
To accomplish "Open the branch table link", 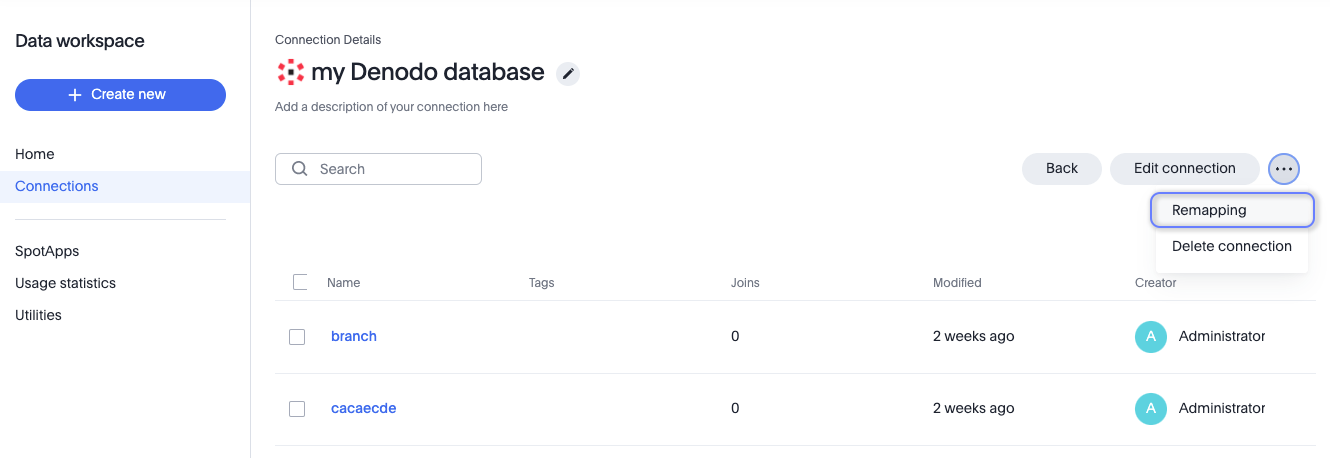I will (x=354, y=336).
